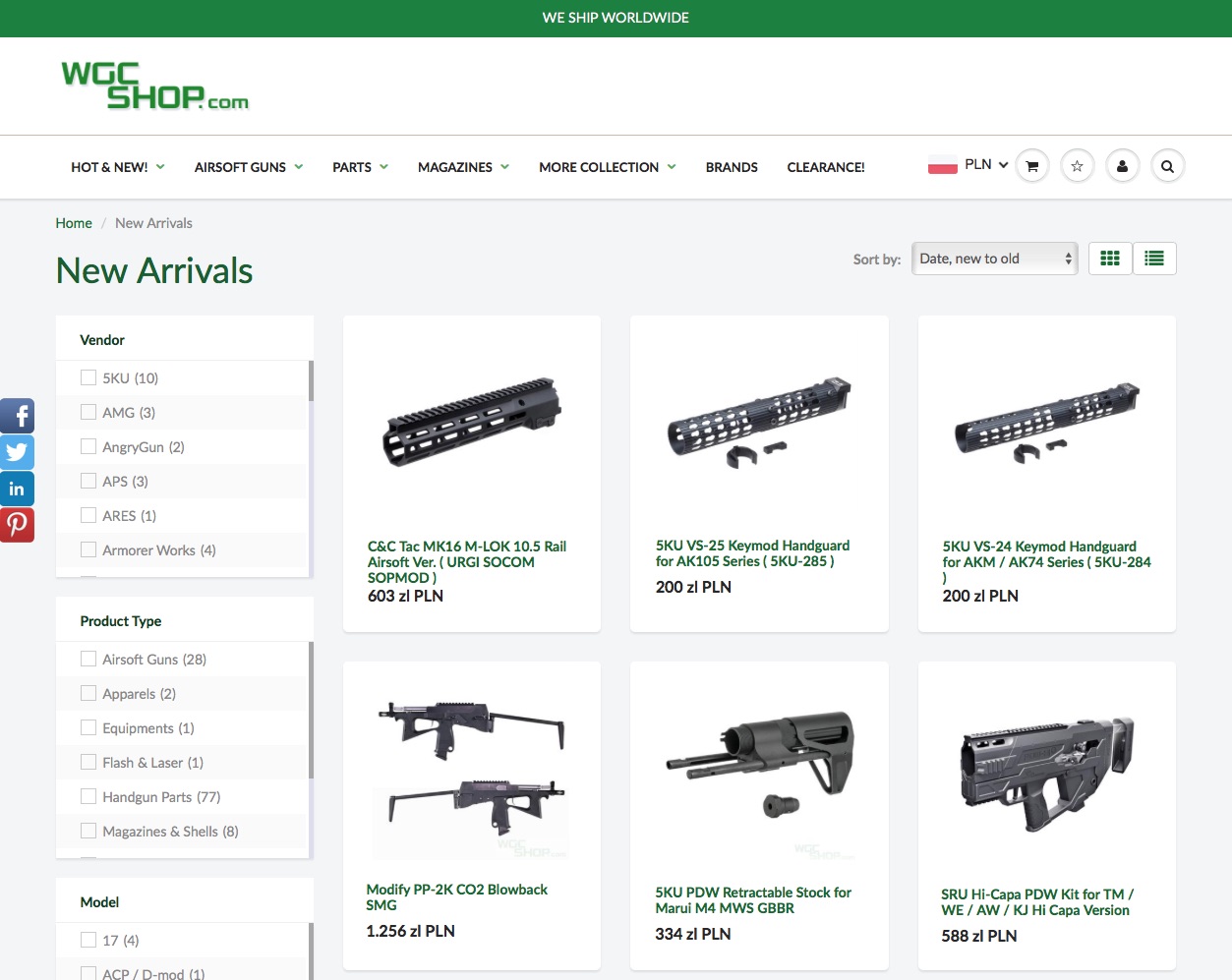1232x980 pixels.
Task: Check the Airsoft Guns product type
Action: click(x=88, y=659)
